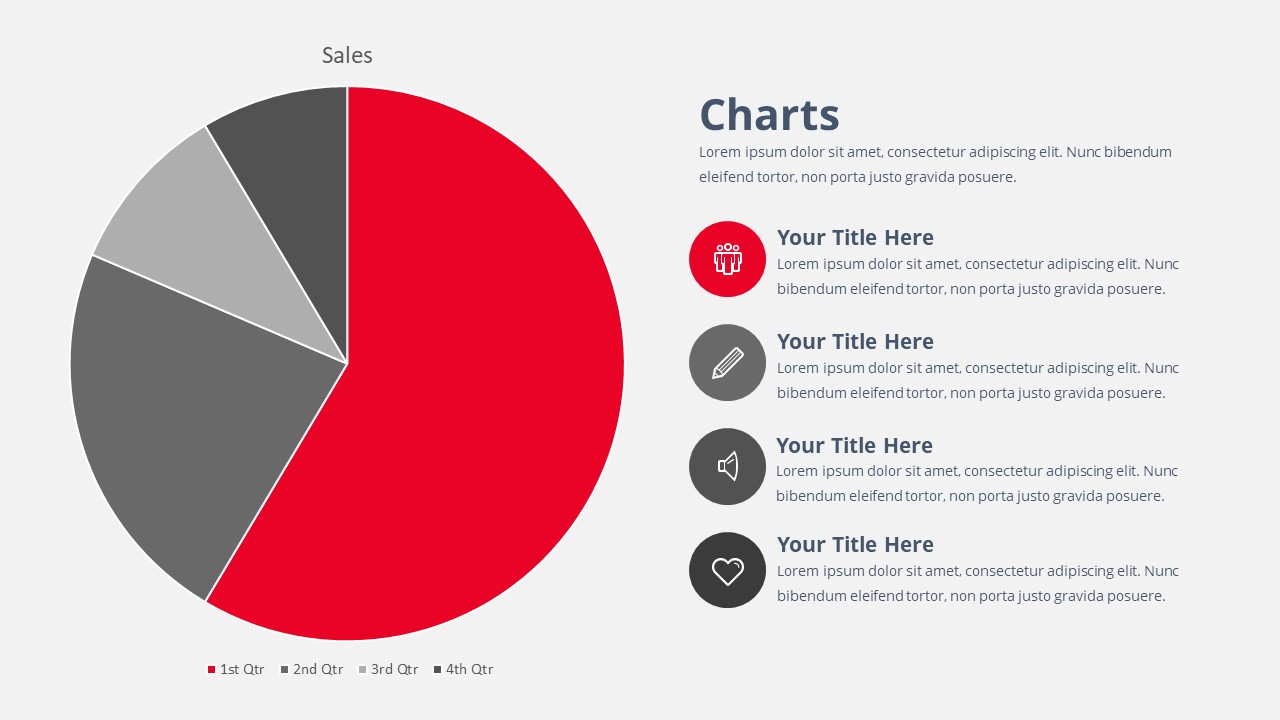Screen dimensions: 1280x720
Task: Click the title beside the pencil icon
Action: click(855, 342)
